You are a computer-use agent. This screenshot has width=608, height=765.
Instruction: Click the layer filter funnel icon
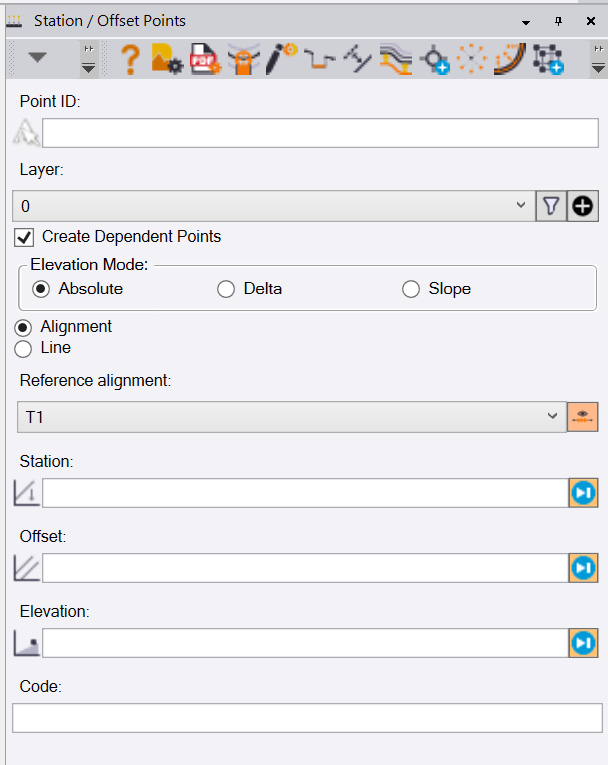pos(551,206)
